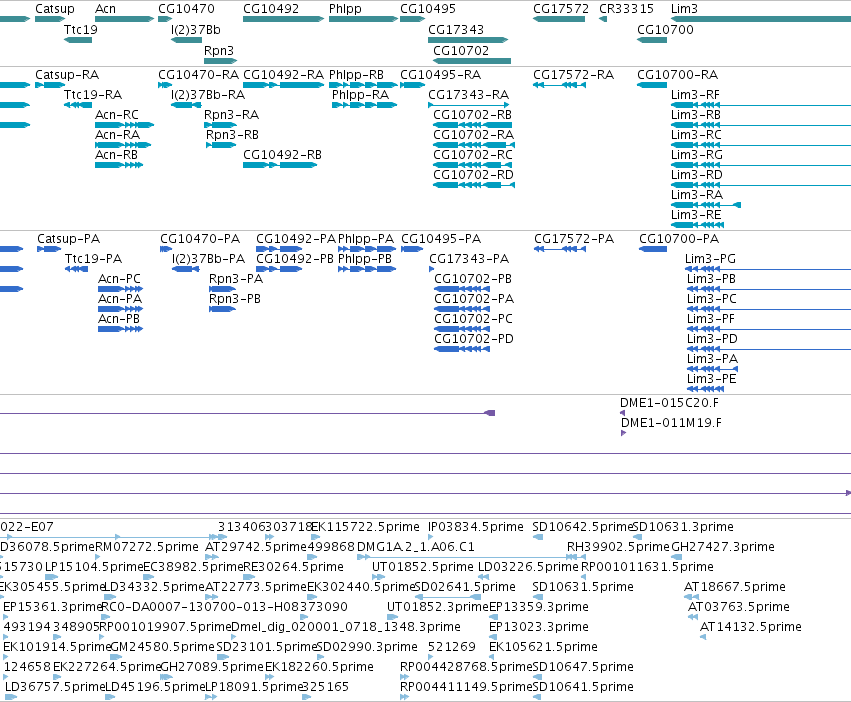Viewport: 851px width, 702px height.
Task: Click transcript CG10492-RB
Action: [x=280, y=165]
